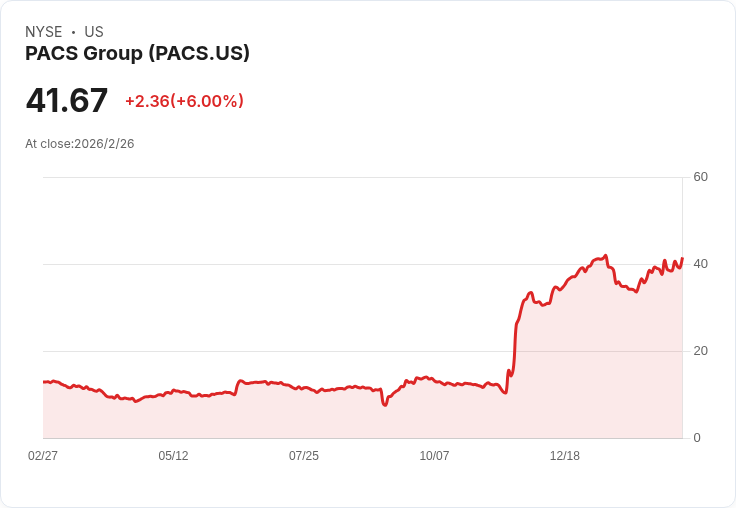Click the 60 y-axis label
Image resolution: width=736 pixels, height=508 pixels.
[x=700, y=177]
